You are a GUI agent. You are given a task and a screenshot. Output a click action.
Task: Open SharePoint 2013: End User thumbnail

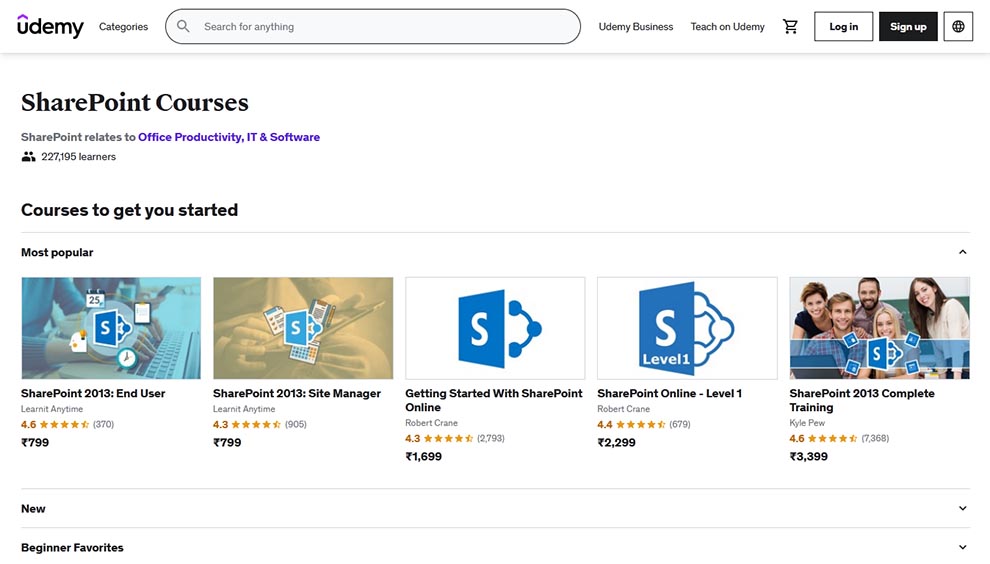pos(111,328)
